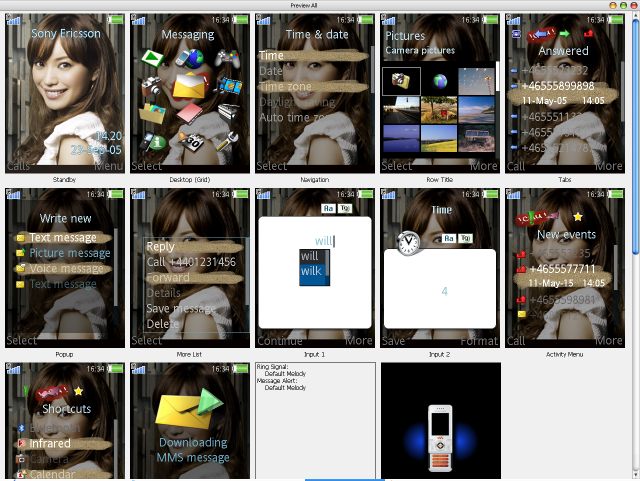Open the Input 2 preview thumbnail
Screen dimensions: 640x481
[x=440, y=268]
